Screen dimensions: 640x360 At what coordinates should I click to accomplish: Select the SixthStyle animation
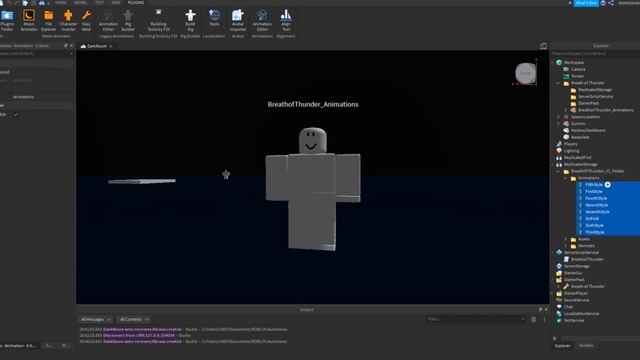(x=594, y=226)
